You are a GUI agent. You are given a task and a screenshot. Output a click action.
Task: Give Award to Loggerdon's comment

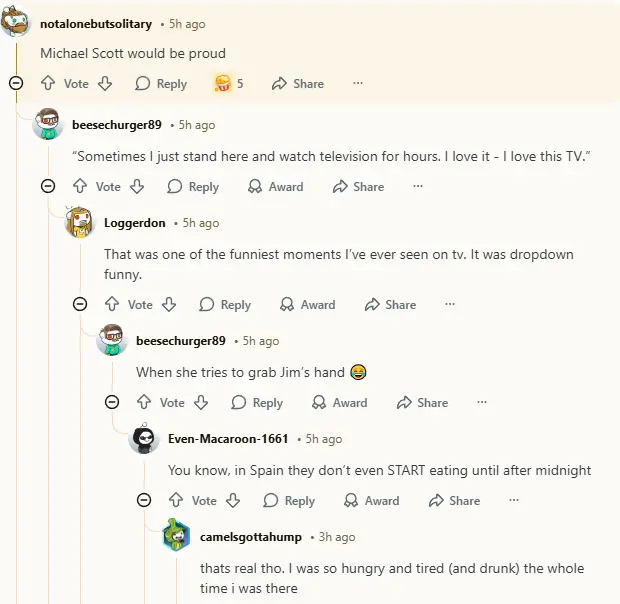pos(307,304)
